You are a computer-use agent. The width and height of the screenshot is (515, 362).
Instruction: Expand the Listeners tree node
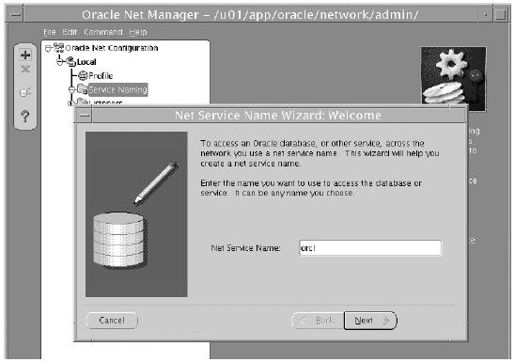pyautogui.click(x=70, y=103)
